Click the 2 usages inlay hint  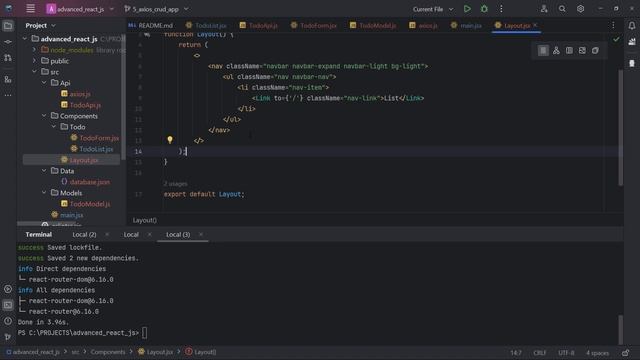point(176,184)
